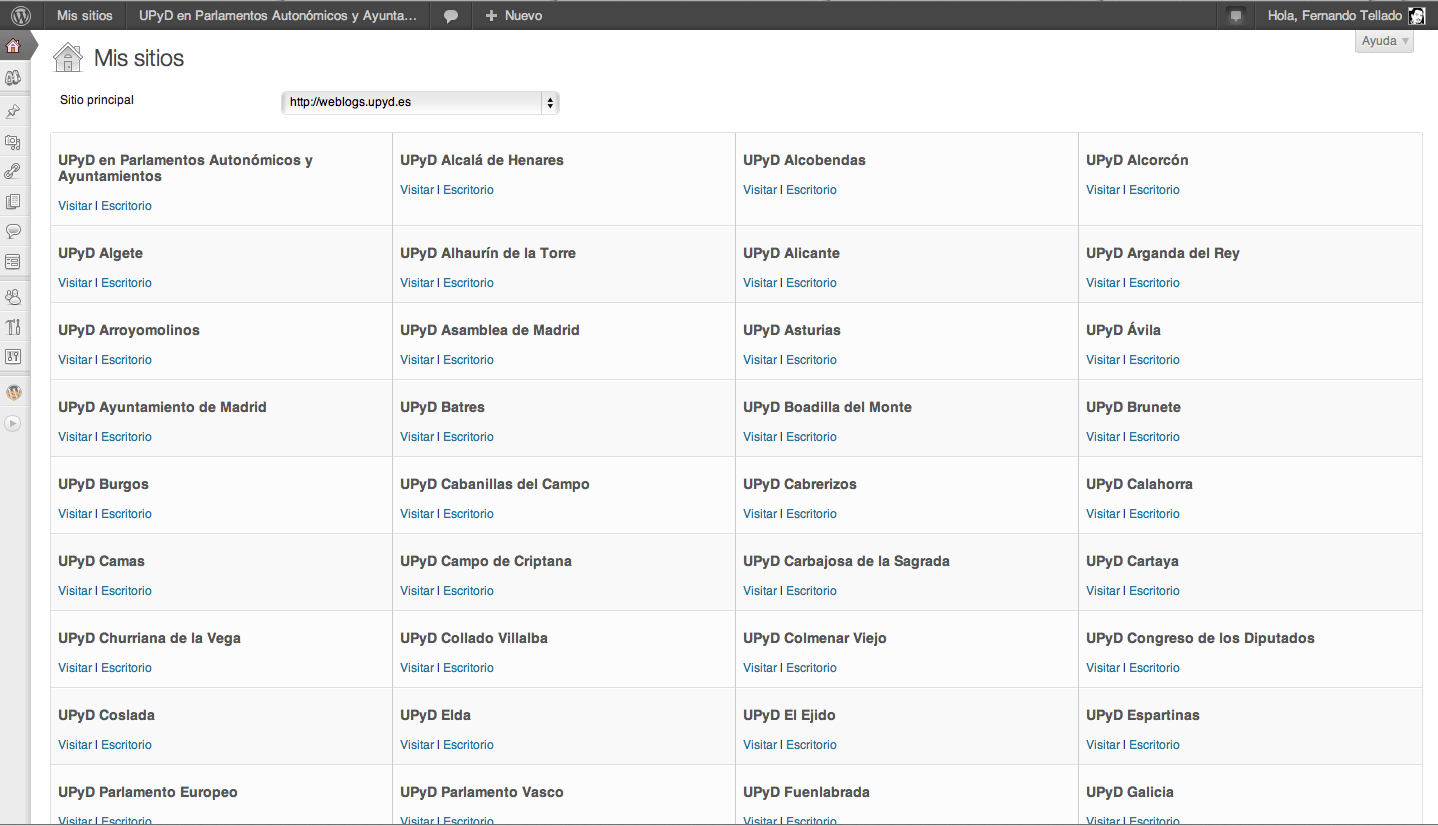Open Posts via the pushpin sidebar icon
Screen dimensions: 1438x826
click(x=13, y=111)
